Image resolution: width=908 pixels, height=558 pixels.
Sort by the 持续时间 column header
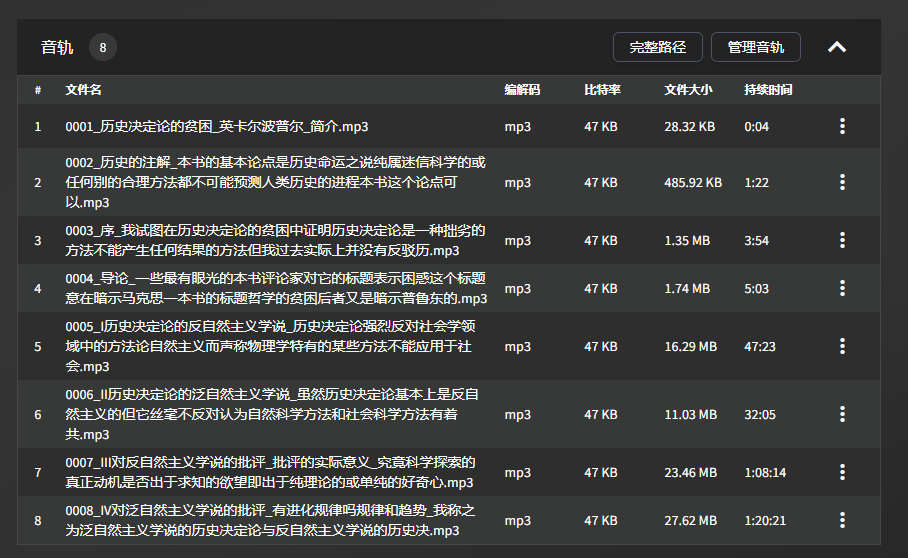768,90
